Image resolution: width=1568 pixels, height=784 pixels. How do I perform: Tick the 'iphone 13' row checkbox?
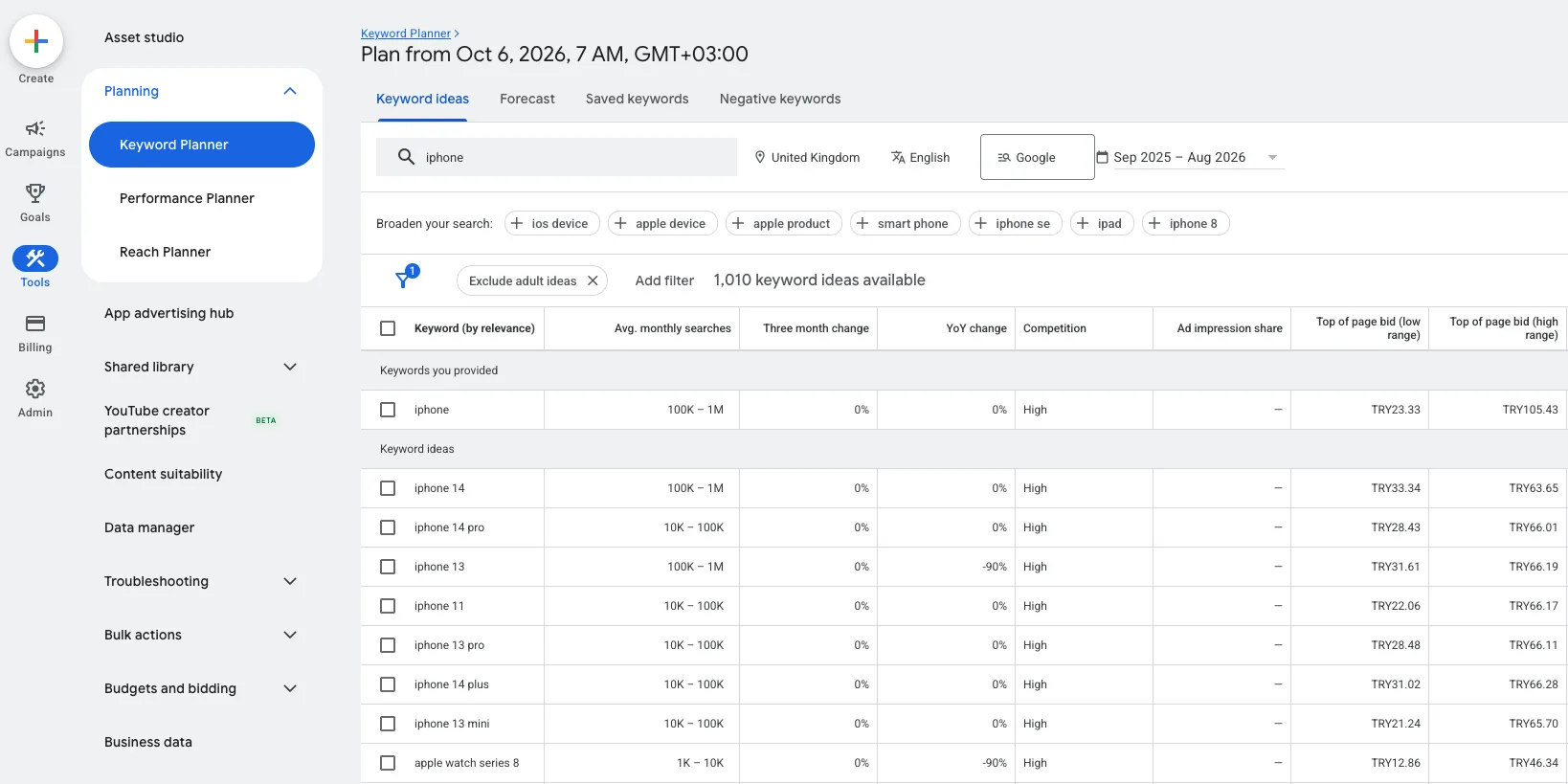(388, 567)
